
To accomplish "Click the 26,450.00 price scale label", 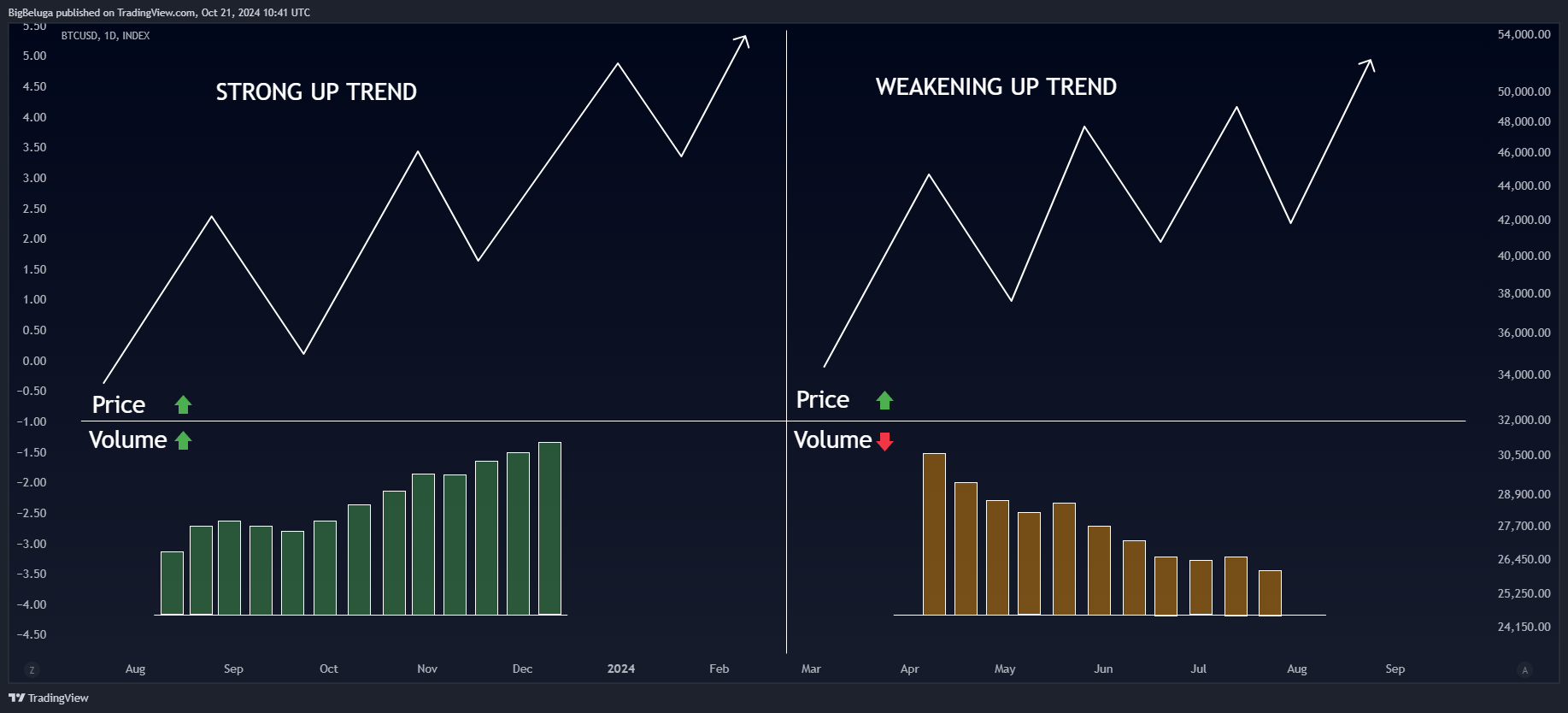I will (x=1524, y=559).
